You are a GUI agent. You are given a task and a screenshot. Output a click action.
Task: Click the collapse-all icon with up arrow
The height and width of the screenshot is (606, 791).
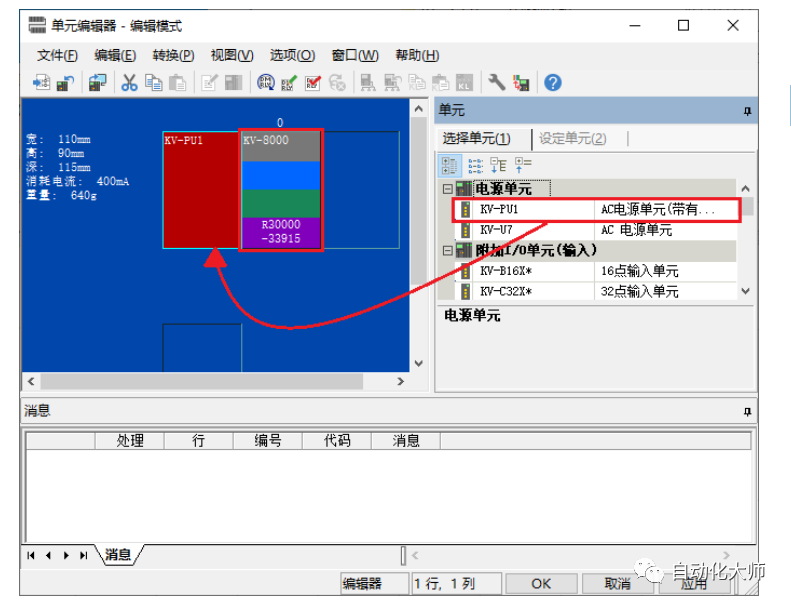point(523,165)
